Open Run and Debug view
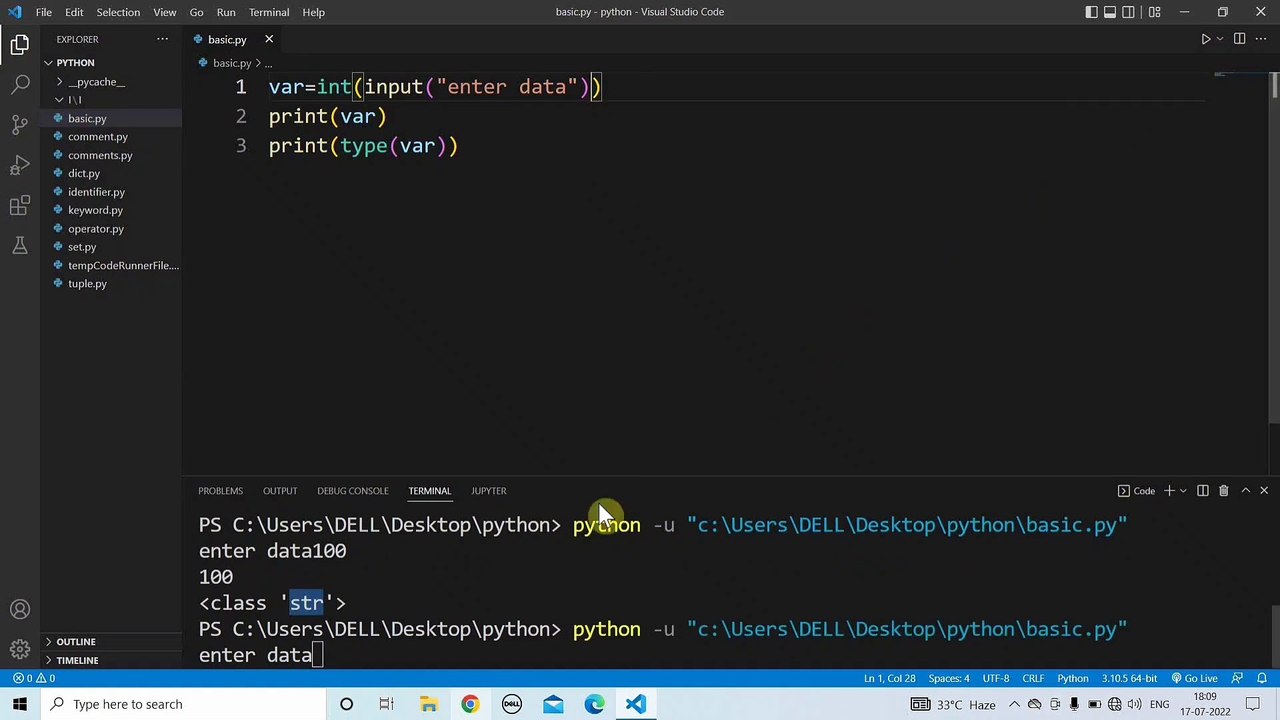This screenshot has height=720, width=1280. pos(20,165)
